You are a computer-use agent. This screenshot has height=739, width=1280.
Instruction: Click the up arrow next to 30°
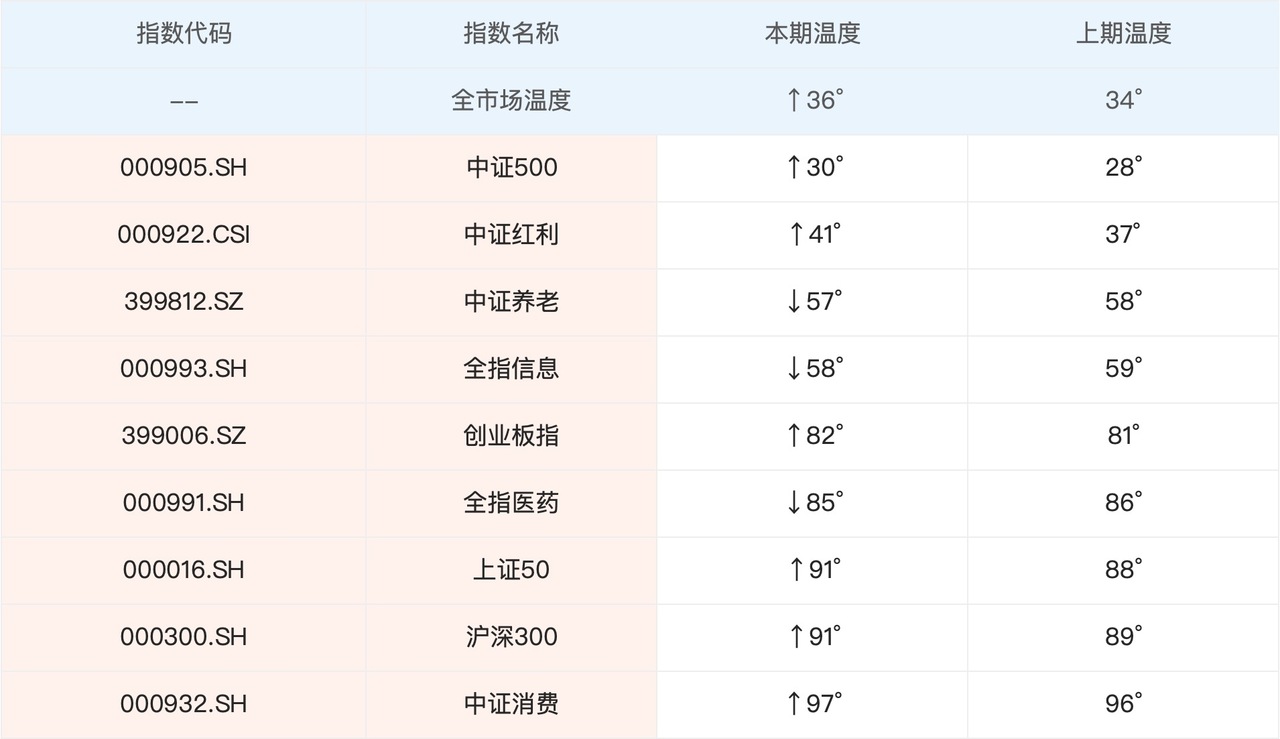(x=794, y=167)
